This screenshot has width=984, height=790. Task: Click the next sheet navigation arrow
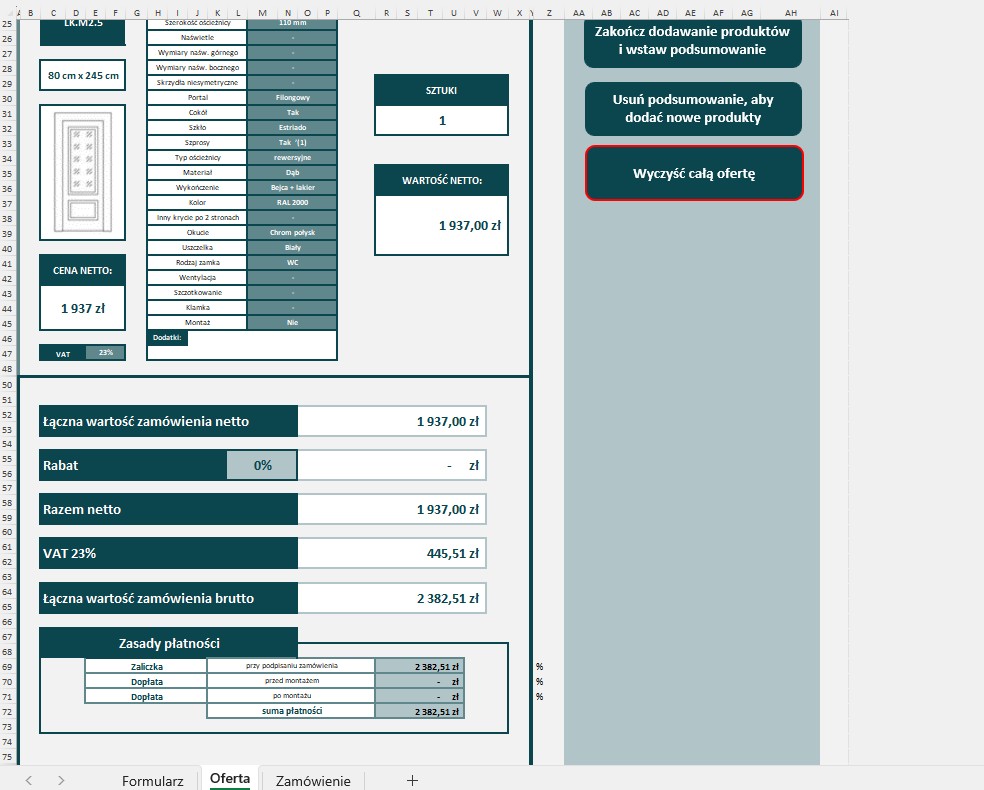61,780
